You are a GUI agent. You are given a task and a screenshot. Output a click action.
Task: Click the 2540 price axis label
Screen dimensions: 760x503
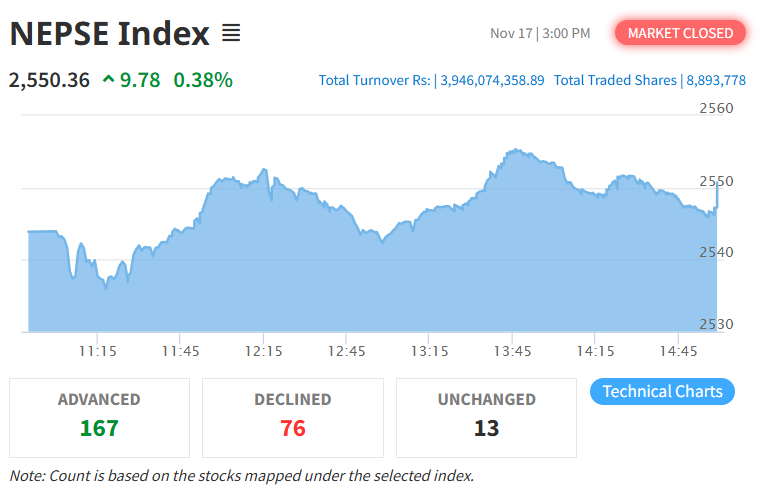[x=715, y=252]
